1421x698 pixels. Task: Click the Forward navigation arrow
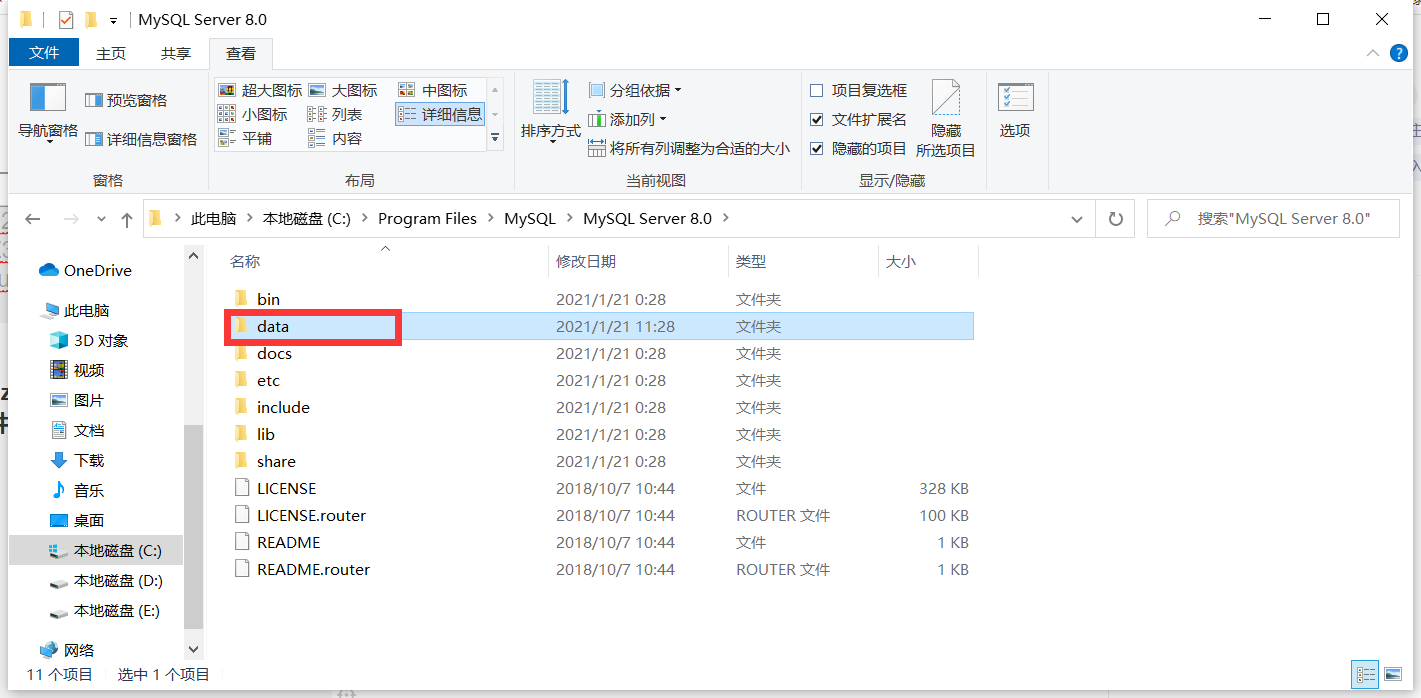pyautogui.click(x=71, y=219)
